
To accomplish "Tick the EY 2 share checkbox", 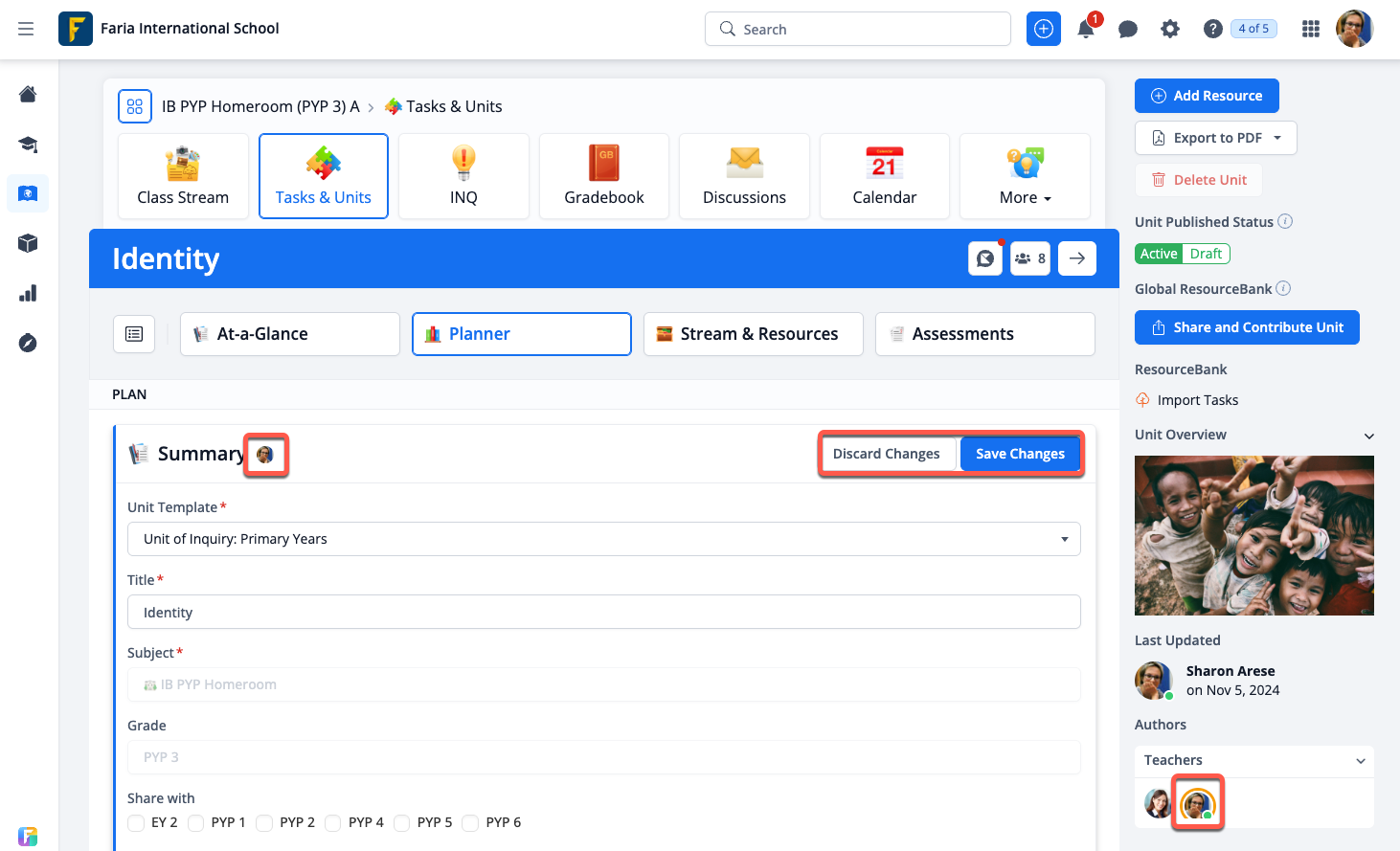I will pos(136,822).
